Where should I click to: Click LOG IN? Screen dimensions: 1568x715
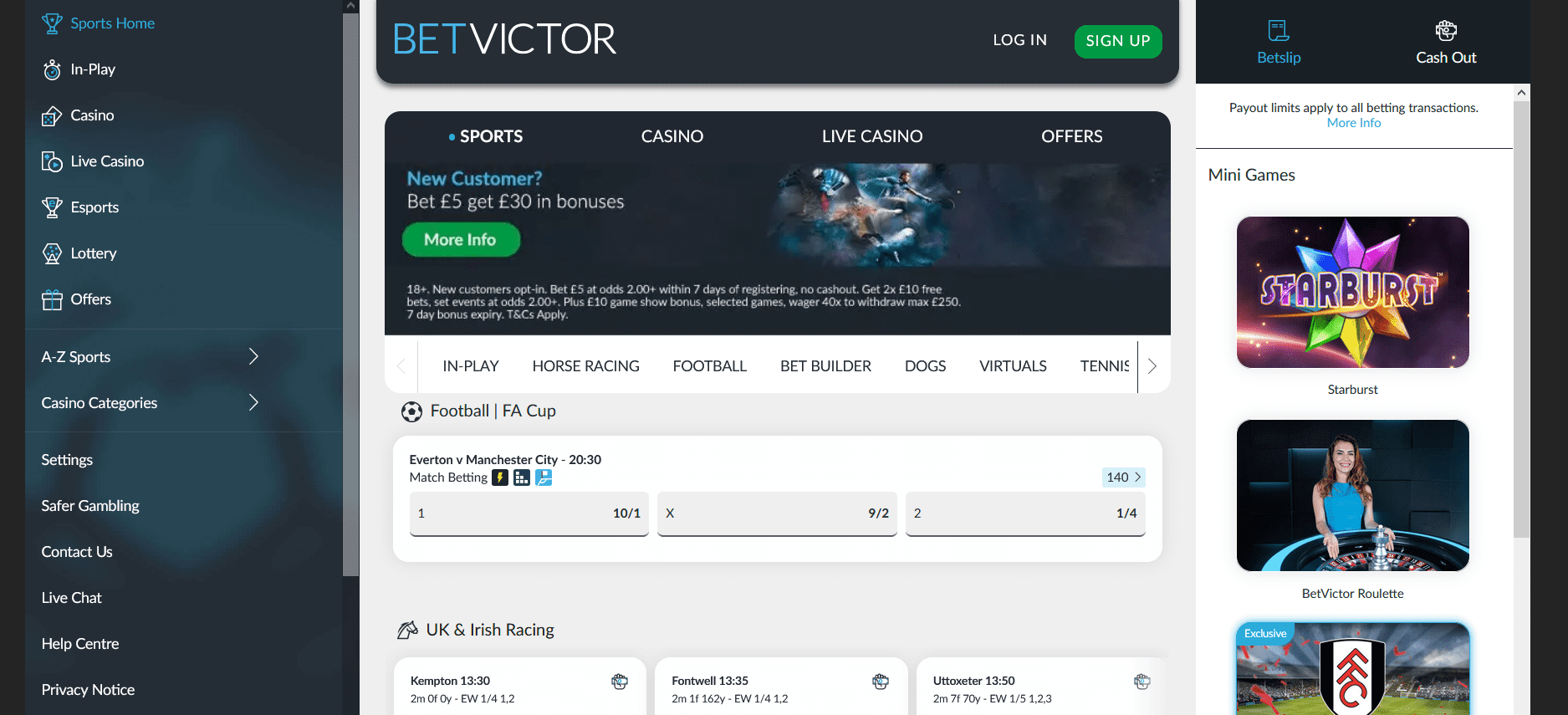click(x=1019, y=40)
